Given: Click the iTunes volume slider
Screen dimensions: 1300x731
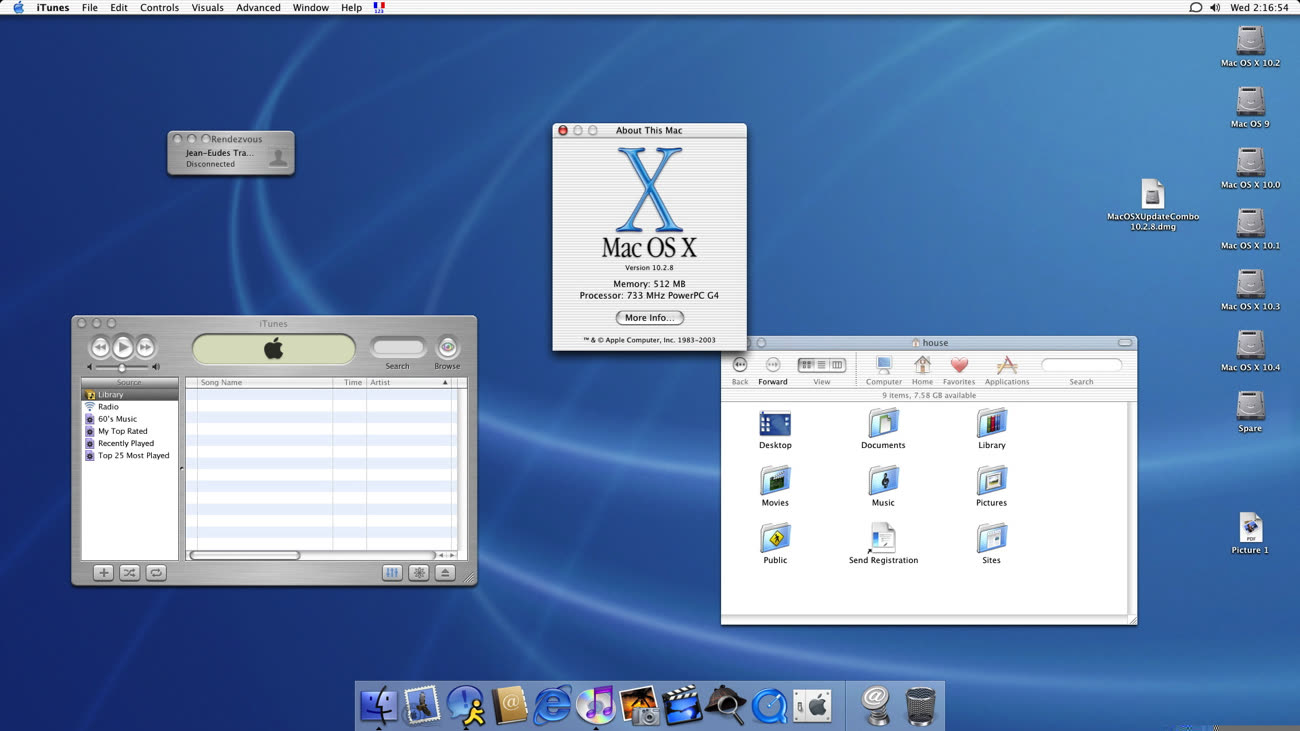Looking at the screenshot, I should pyautogui.click(x=122, y=367).
